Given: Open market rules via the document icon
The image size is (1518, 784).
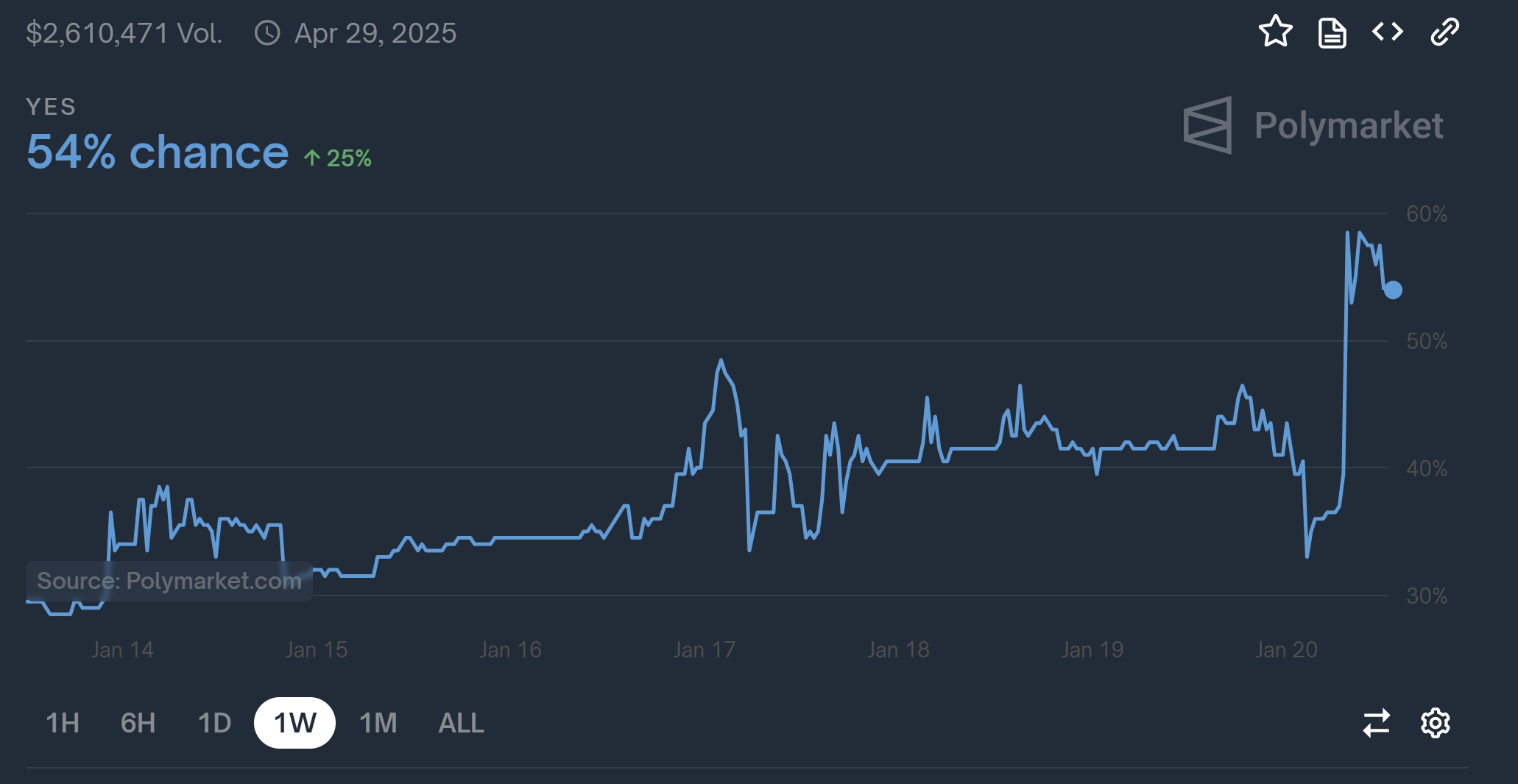Looking at the screenshot, I should click(1332, 32).
